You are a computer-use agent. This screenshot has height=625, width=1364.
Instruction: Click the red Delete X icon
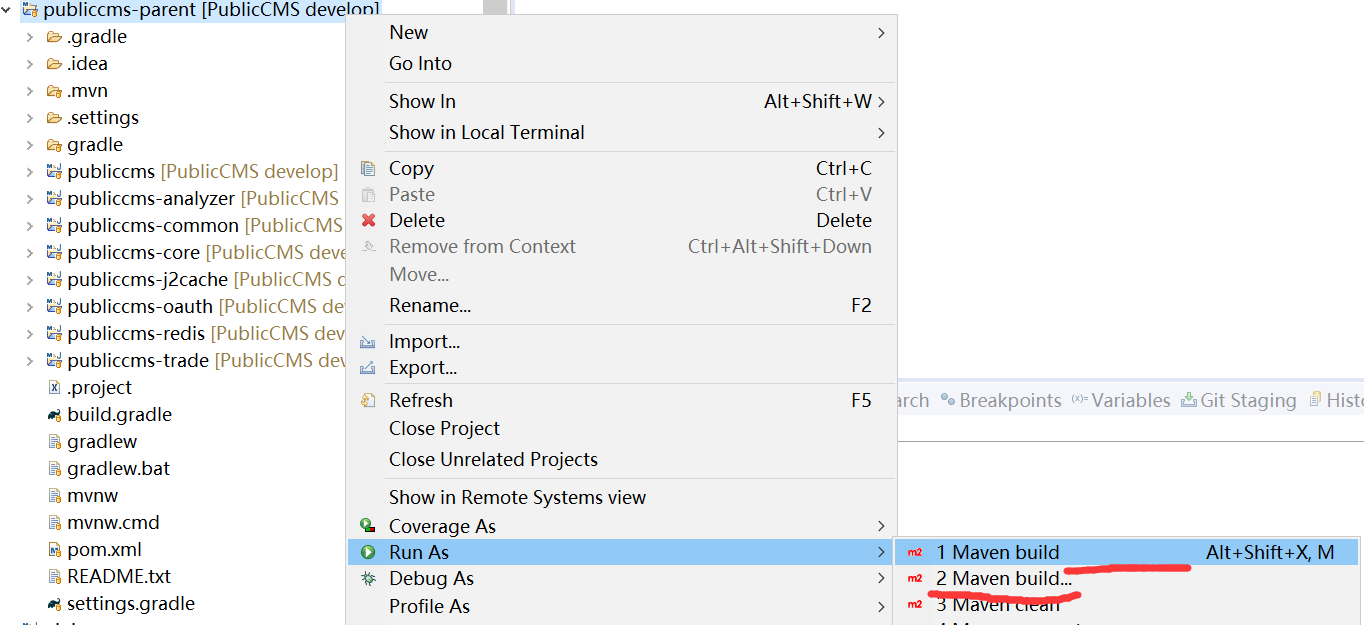(x=368, y=220)
